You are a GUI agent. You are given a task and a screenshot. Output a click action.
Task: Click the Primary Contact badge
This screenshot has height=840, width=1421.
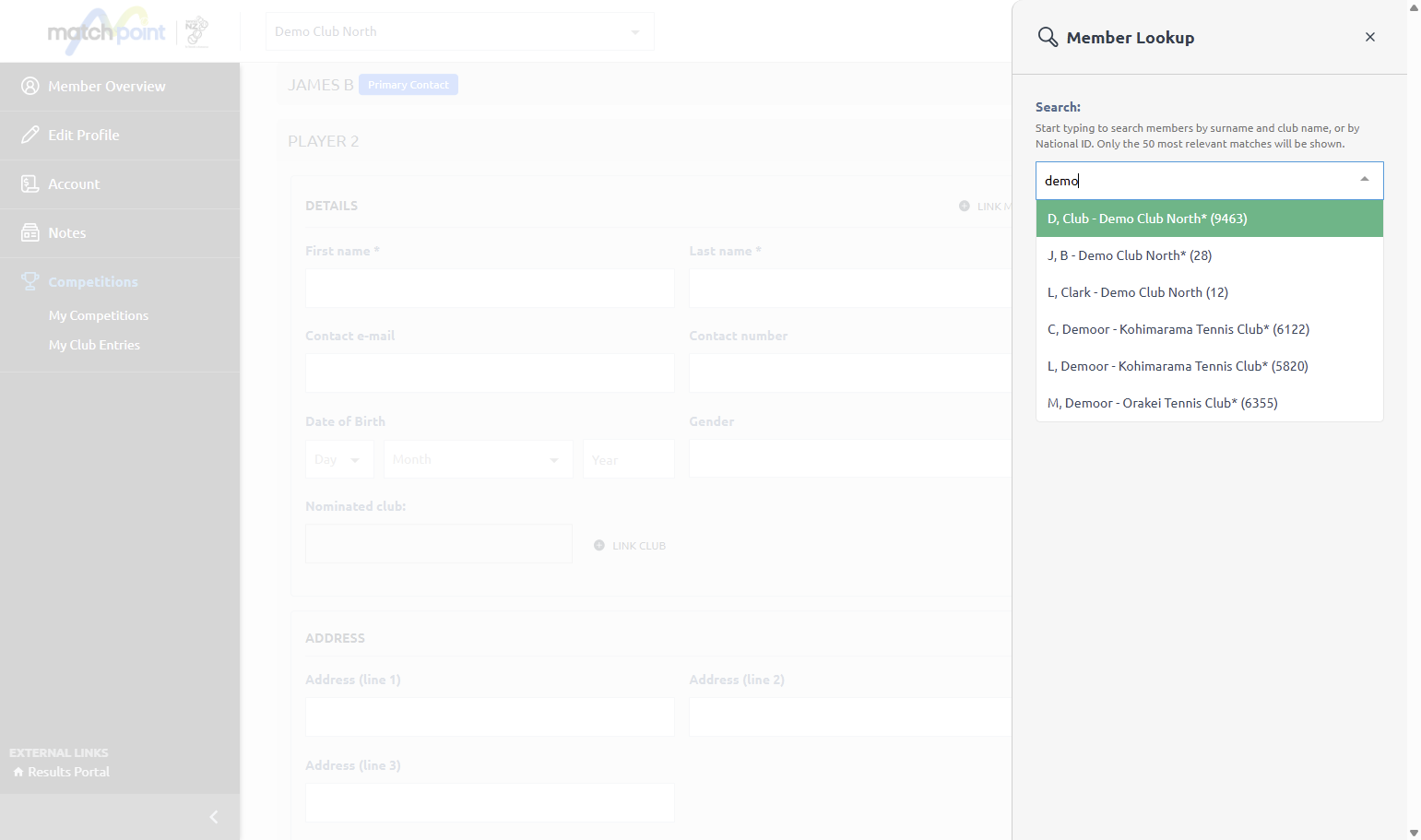409,85
